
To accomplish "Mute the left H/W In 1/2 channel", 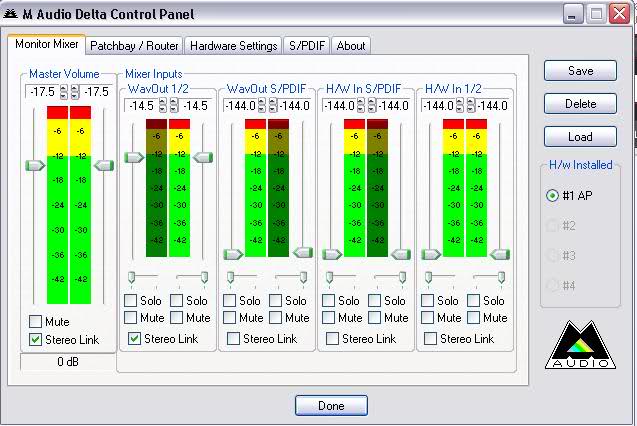I will coord(427,317).
